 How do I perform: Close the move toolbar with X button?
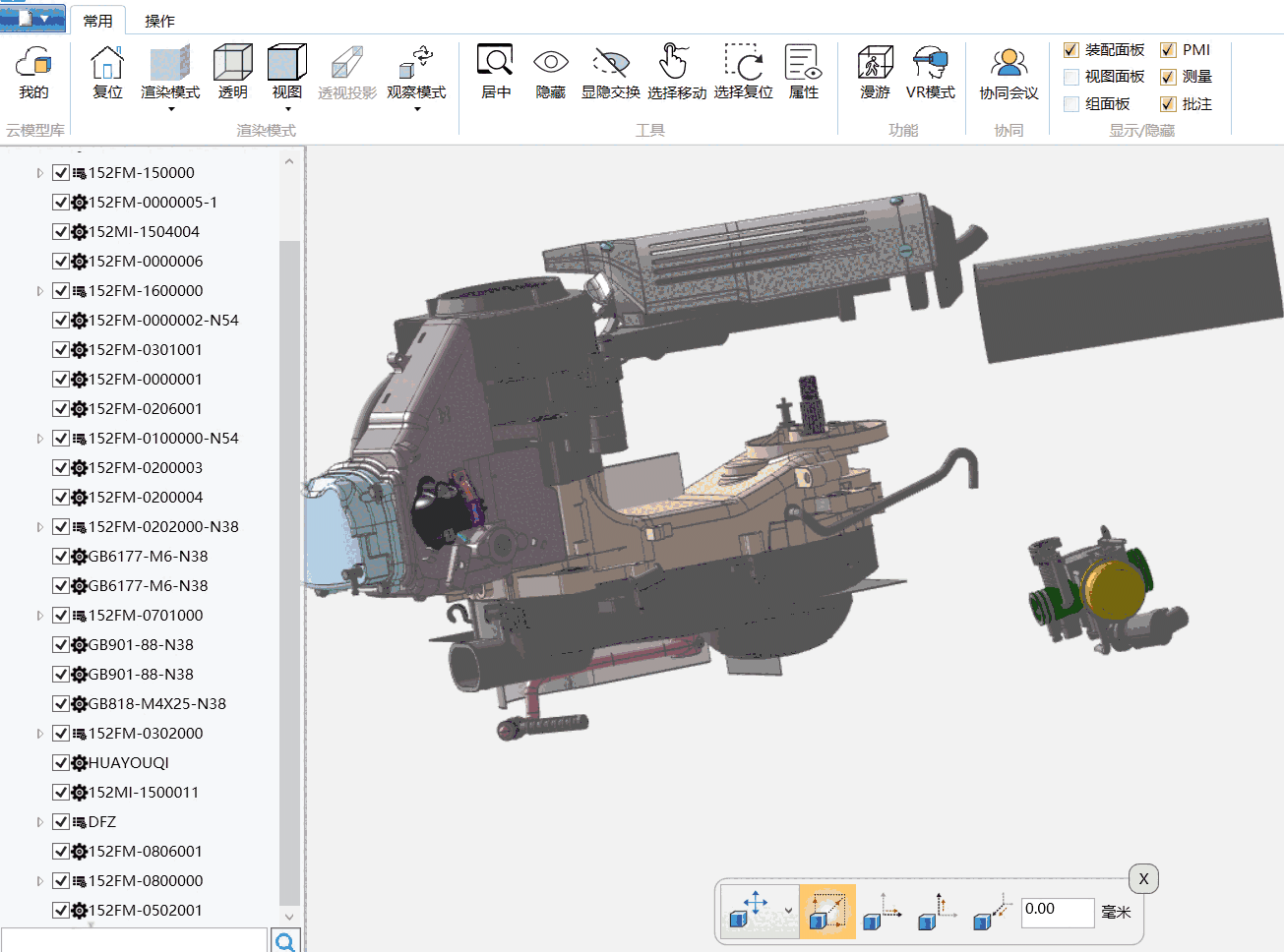(x=1143, y=879)
